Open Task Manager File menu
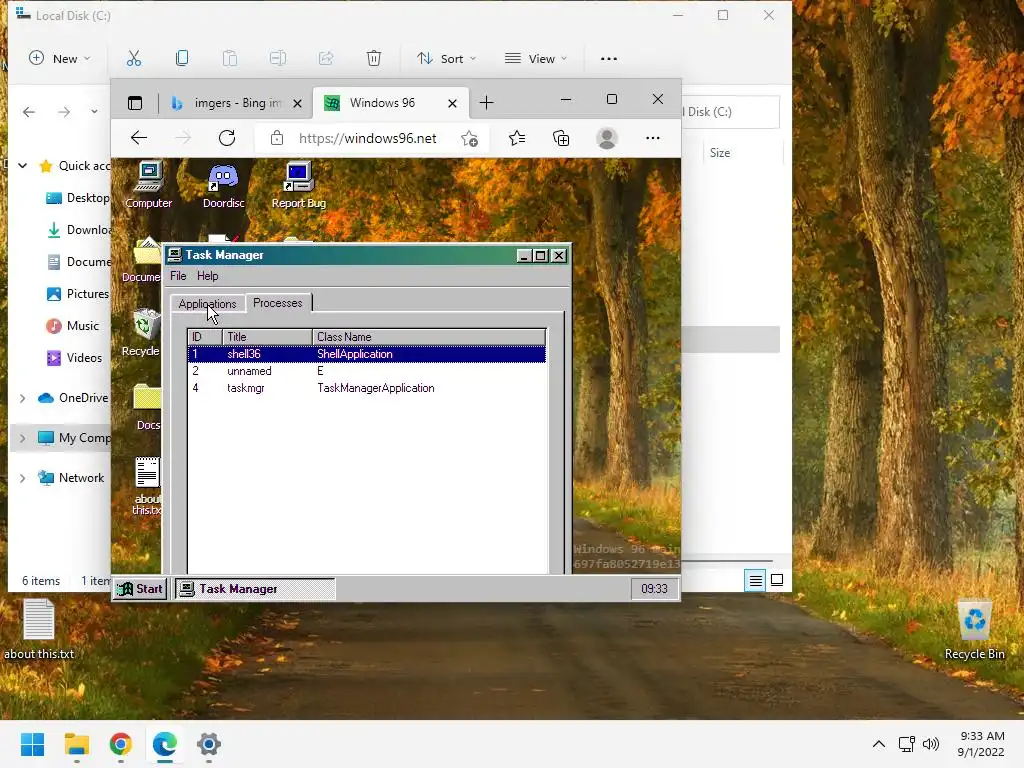 click(x=178, y=276)
